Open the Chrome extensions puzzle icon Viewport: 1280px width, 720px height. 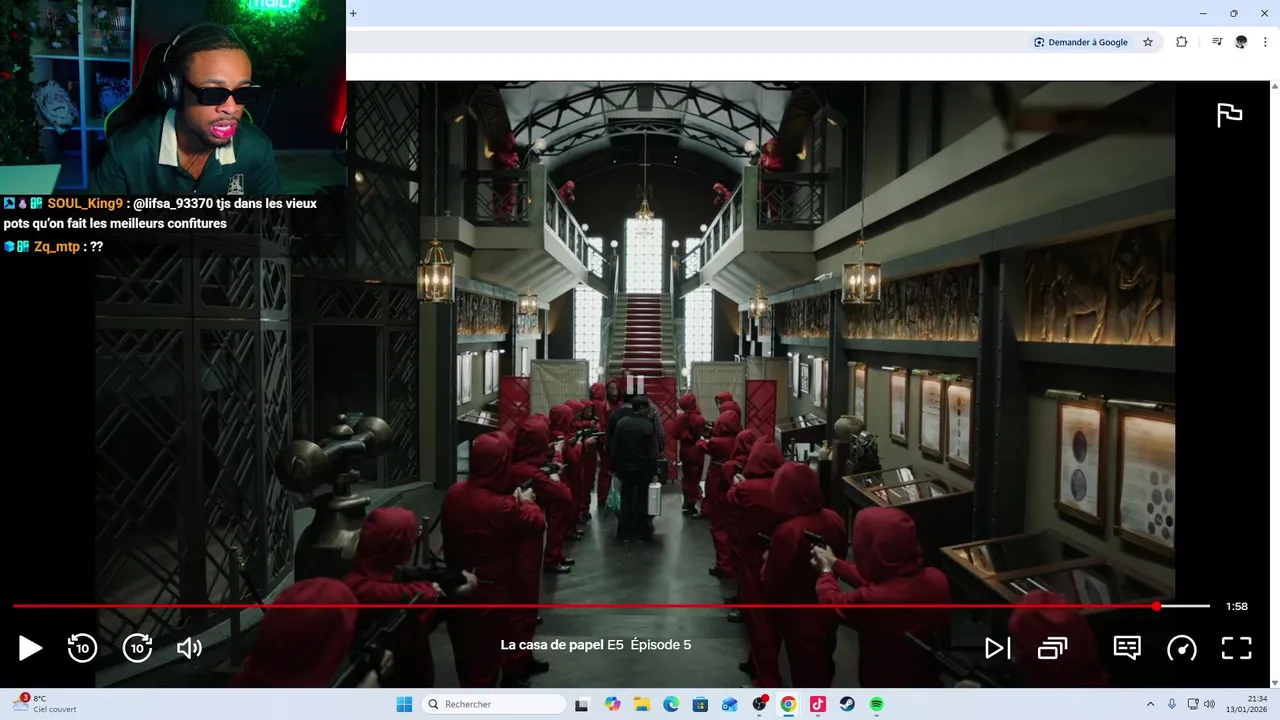pyautogui.click(x=1181, y=42)
